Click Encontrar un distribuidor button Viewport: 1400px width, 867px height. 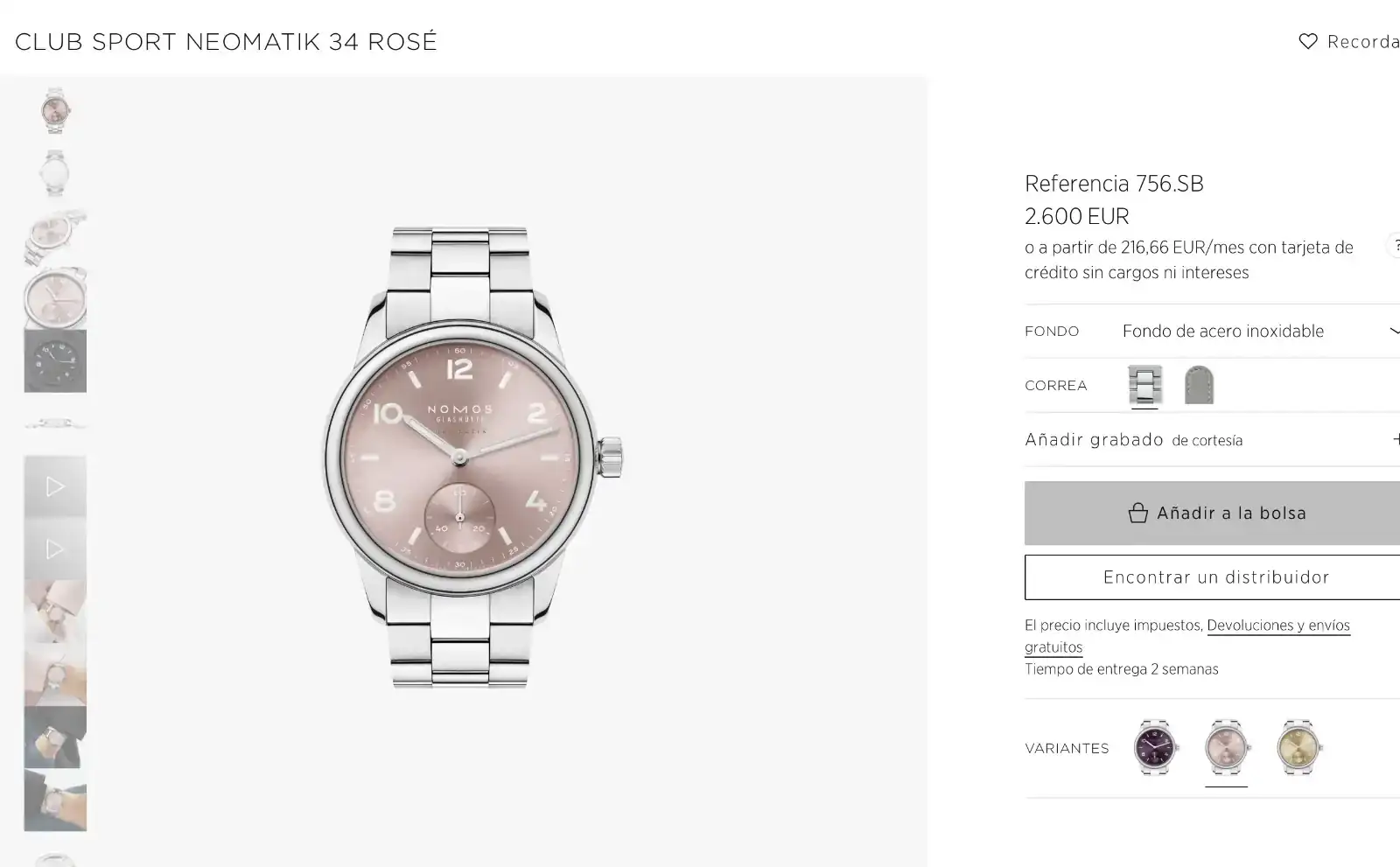(1216, 577)
